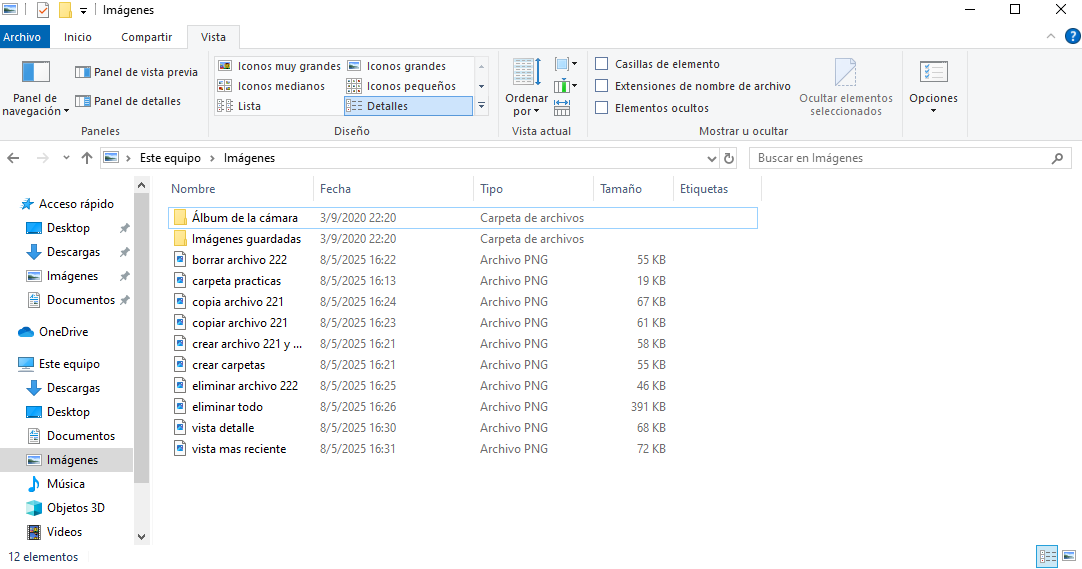Enable Casillas de elemento checkbox

[602, 64]
